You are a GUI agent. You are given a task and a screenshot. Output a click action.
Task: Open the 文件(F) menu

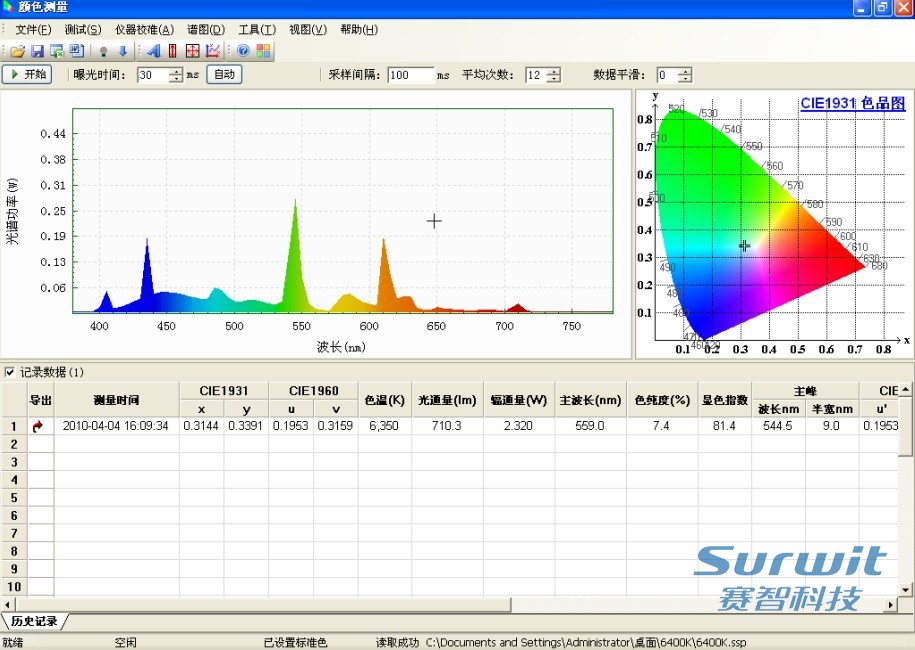[x=34, y=30]
